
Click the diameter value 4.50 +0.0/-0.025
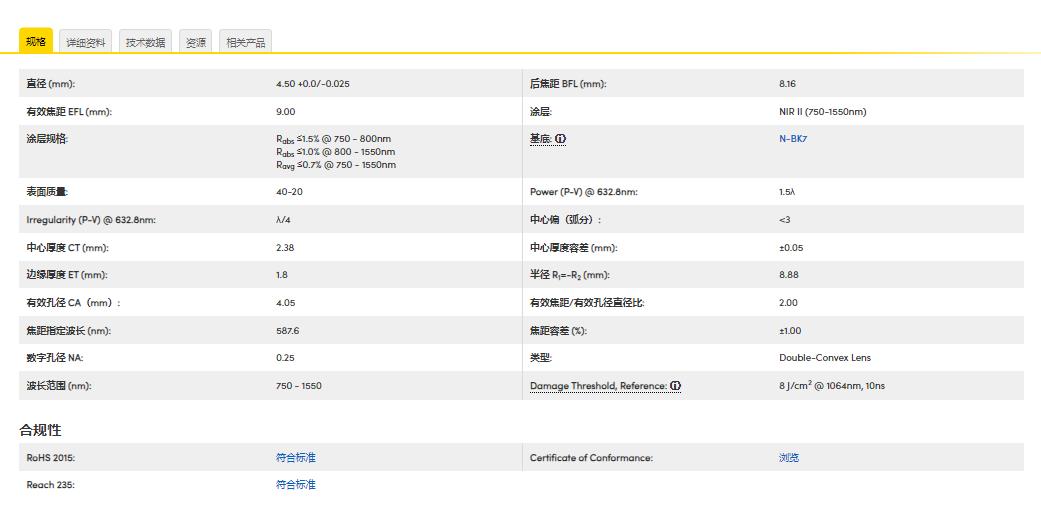coord(313,84)
